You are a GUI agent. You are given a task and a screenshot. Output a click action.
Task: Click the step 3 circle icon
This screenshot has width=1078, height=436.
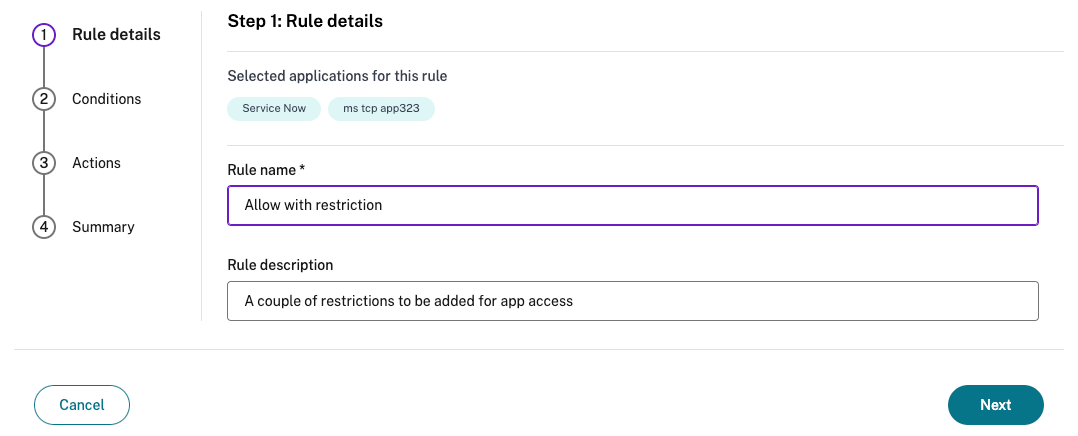coord(44,163)
